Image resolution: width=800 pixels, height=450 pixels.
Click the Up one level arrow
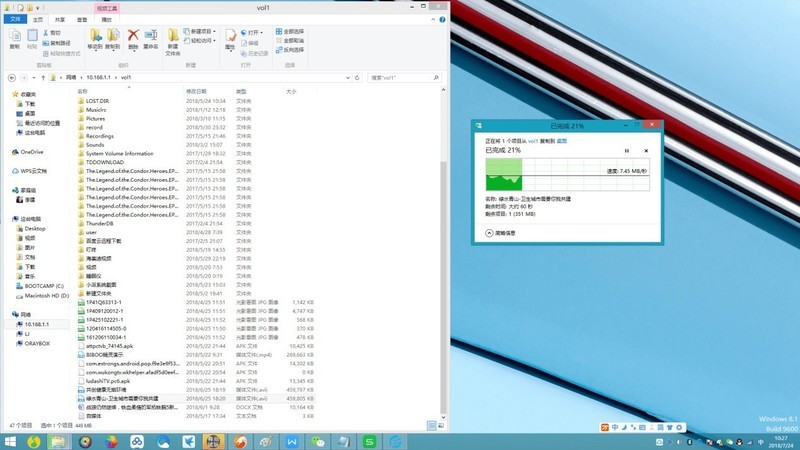coord(43,76)
